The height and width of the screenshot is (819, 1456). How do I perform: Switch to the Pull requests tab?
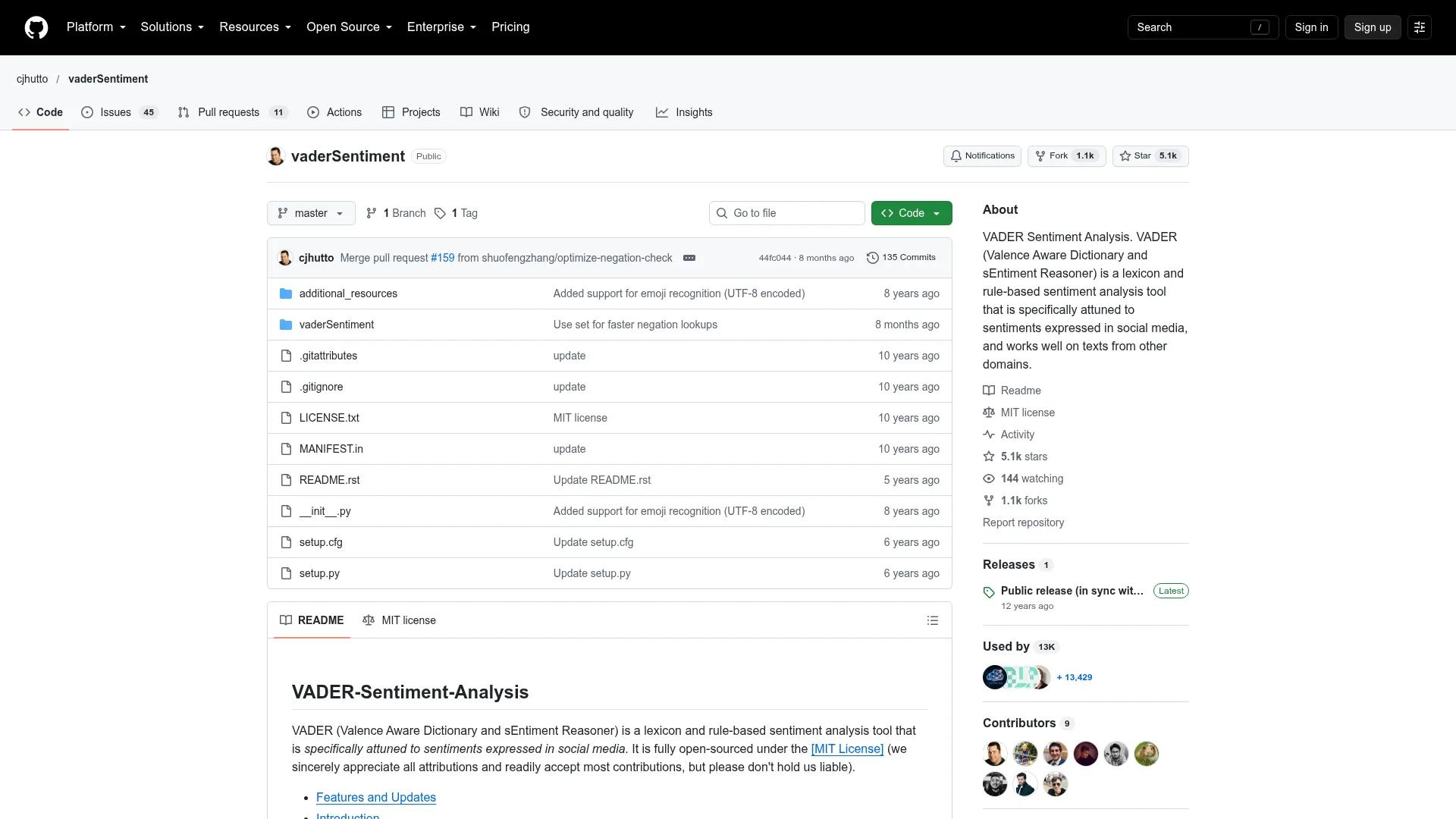[232, 112]
